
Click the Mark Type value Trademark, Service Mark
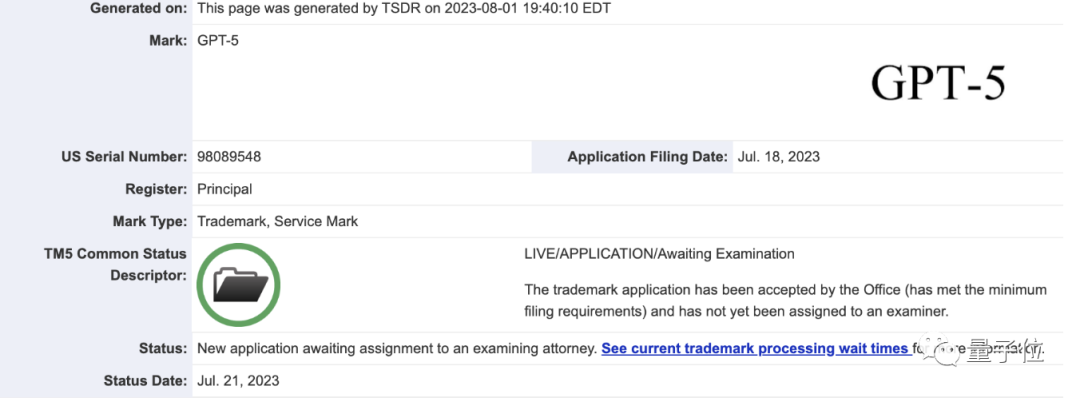[x=278, y=222]
